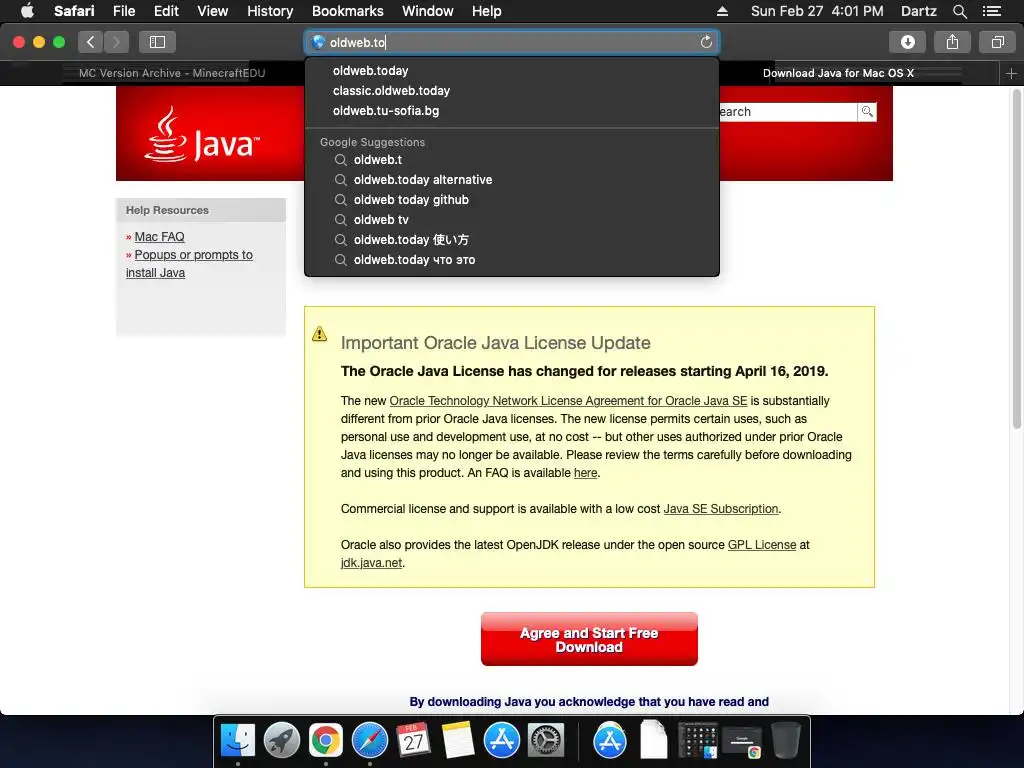Open the blank document in the dock
Screen dimensions: 1024x768
point(654,740)
